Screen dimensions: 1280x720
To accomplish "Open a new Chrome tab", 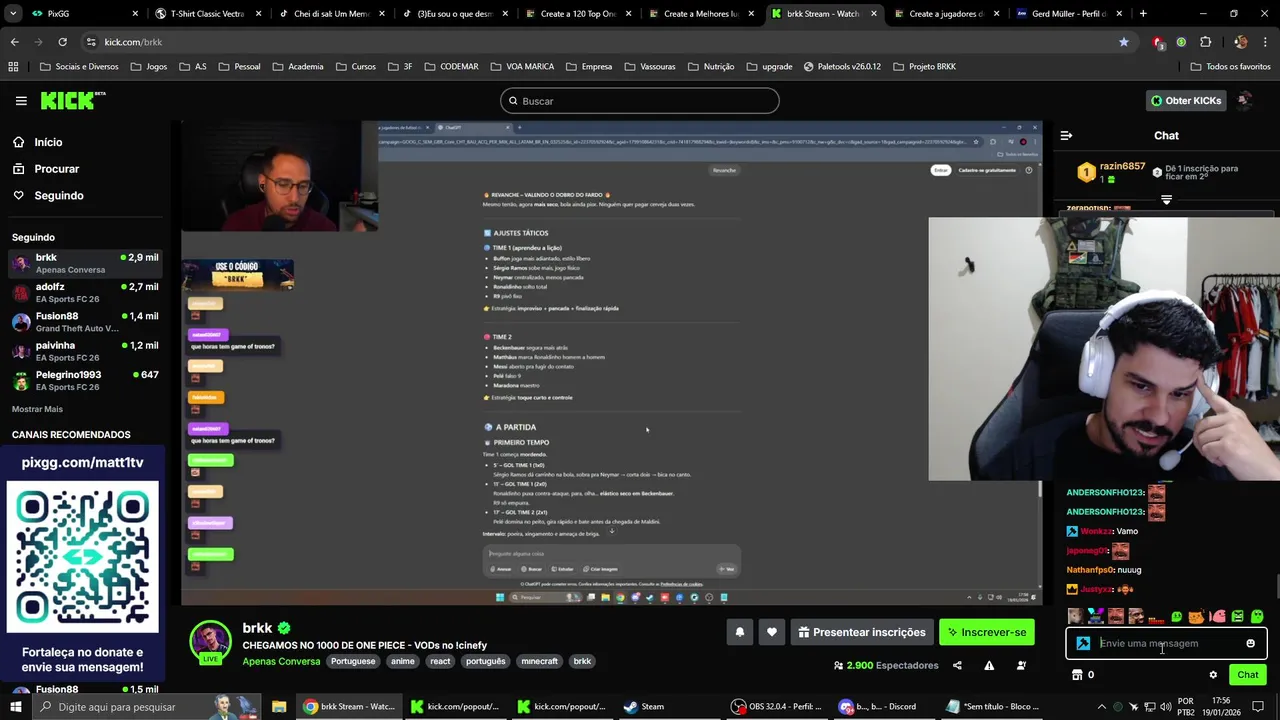I will click(1143, 14).
